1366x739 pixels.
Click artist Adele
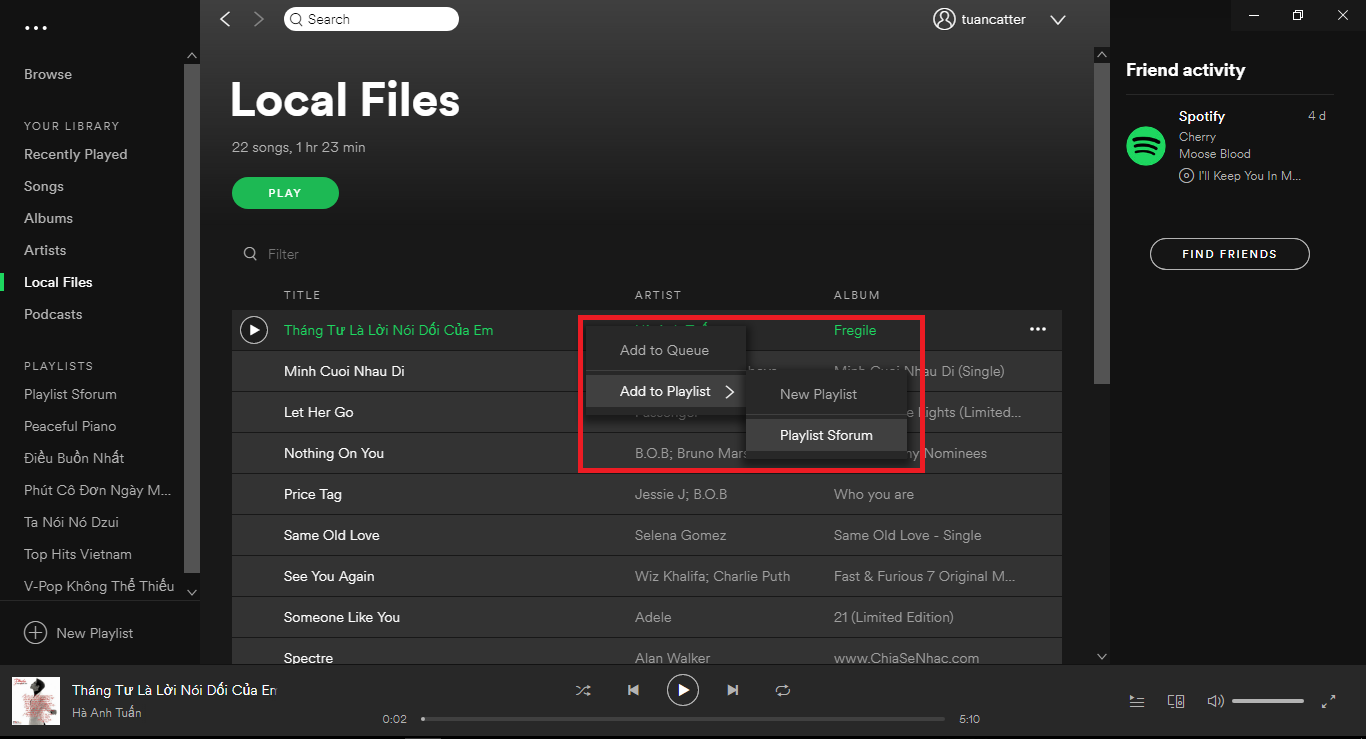pos(653,617)
